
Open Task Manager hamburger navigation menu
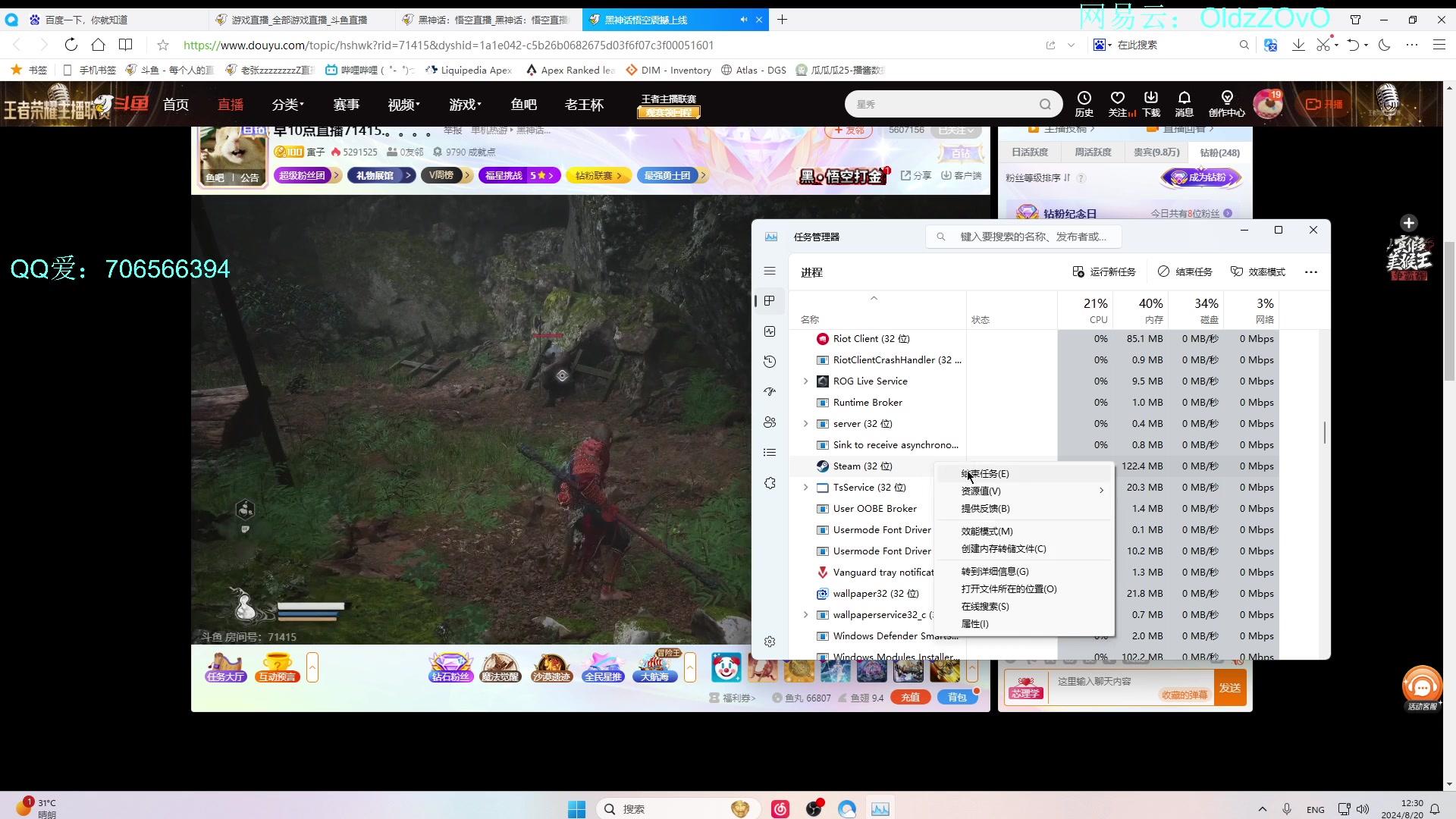(770, 271)
